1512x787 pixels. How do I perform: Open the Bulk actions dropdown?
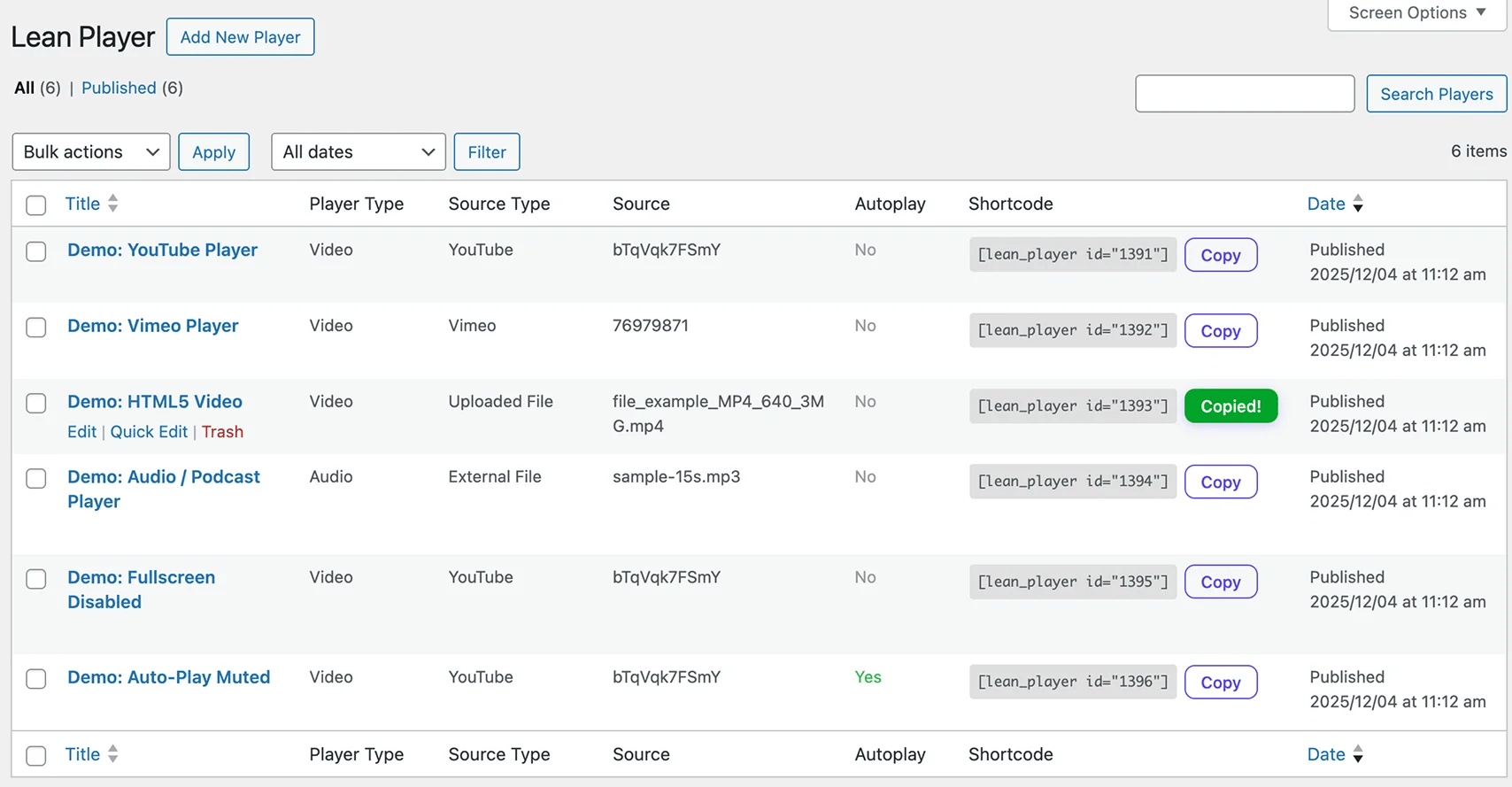click(91, 152)
